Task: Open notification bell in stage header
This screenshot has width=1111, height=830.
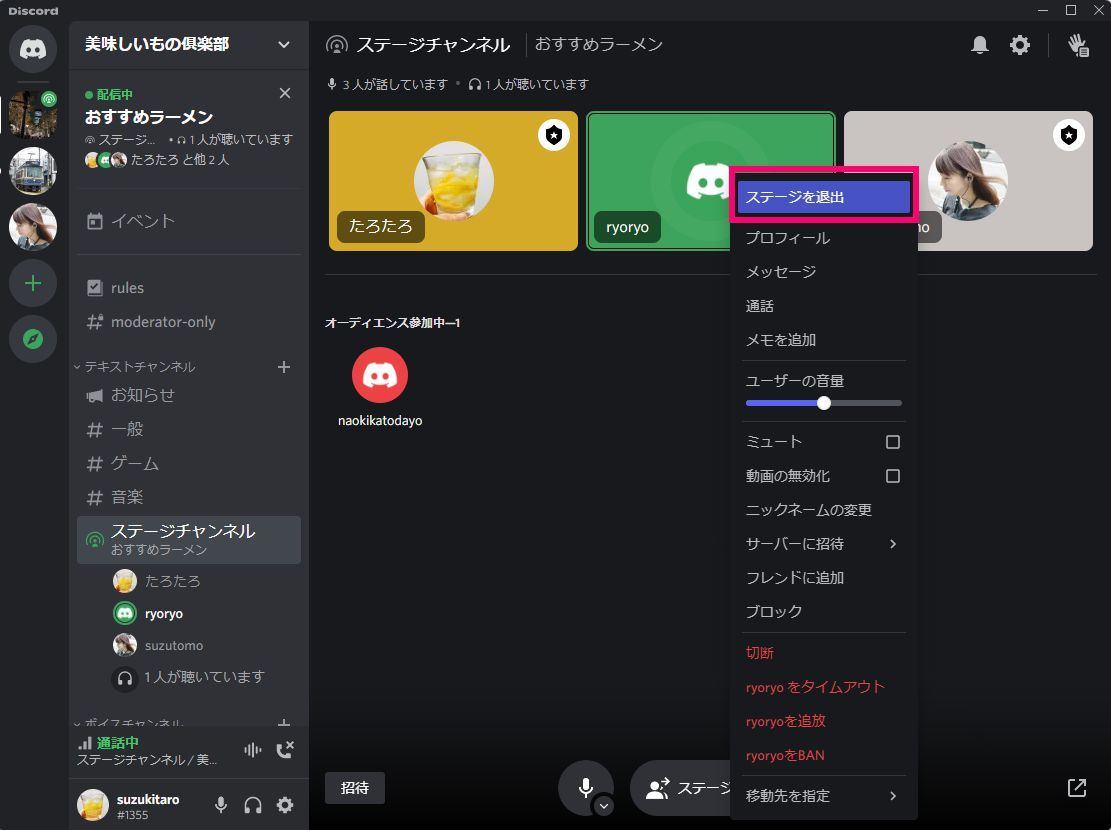Action: [x=979, y=45]
